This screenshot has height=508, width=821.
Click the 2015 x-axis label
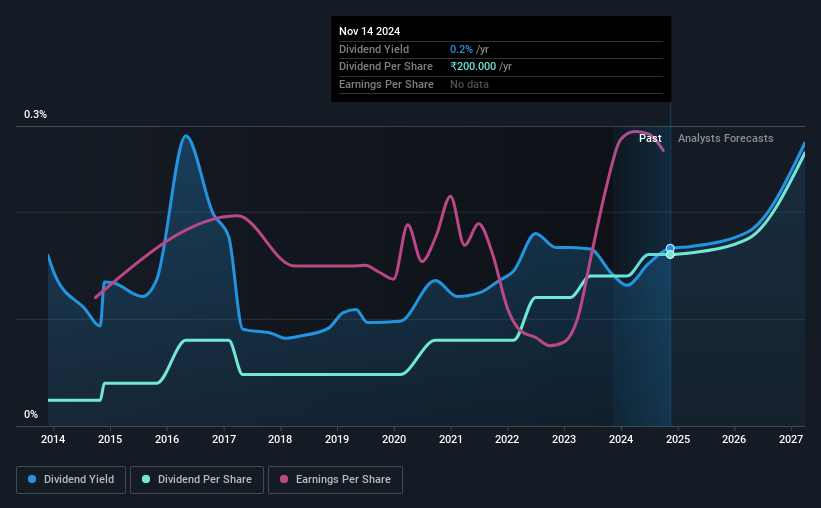tap(110, 439)
